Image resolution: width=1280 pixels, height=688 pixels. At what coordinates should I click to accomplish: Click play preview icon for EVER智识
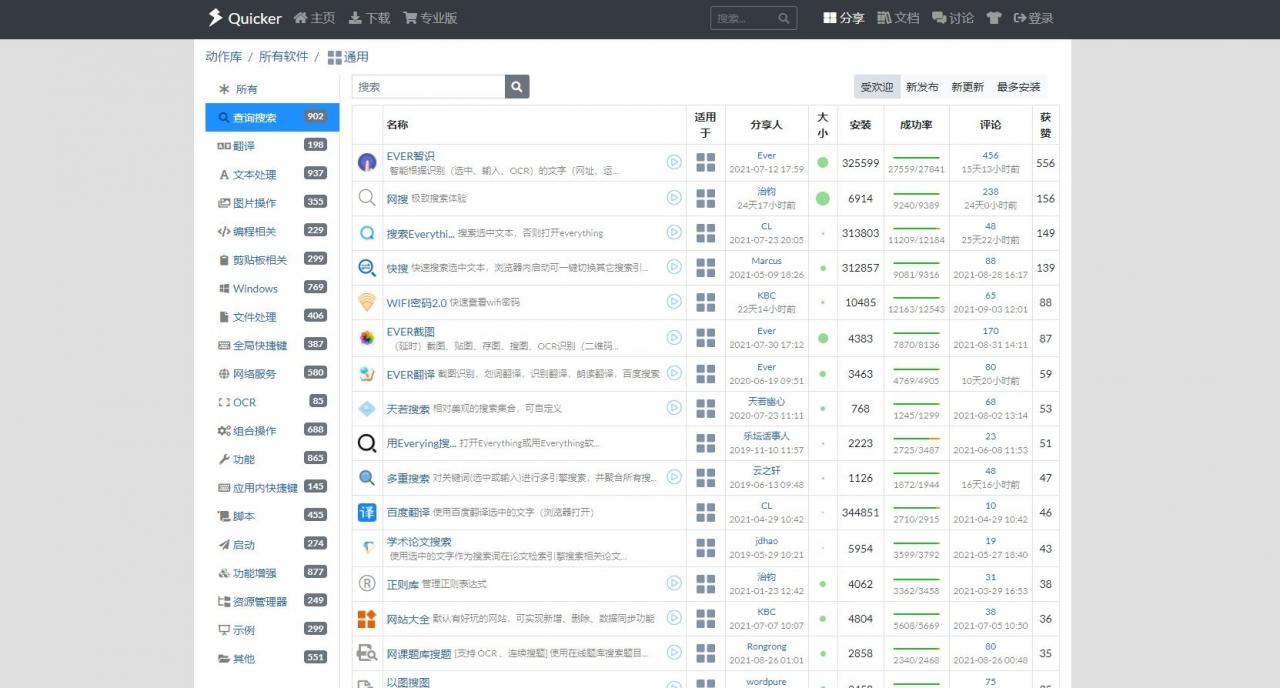click(x=674, y=162)
